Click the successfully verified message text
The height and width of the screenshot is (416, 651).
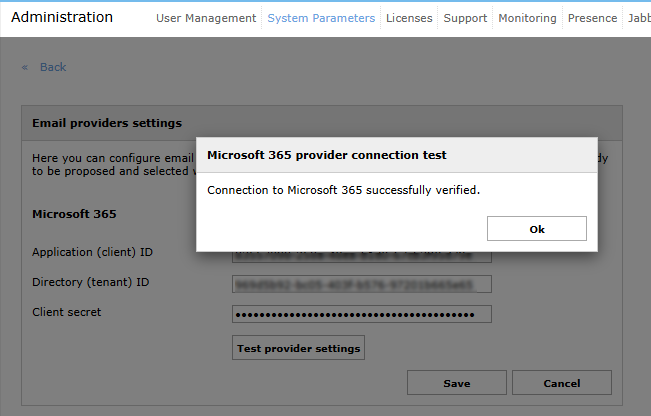click(x=343, y=190)
